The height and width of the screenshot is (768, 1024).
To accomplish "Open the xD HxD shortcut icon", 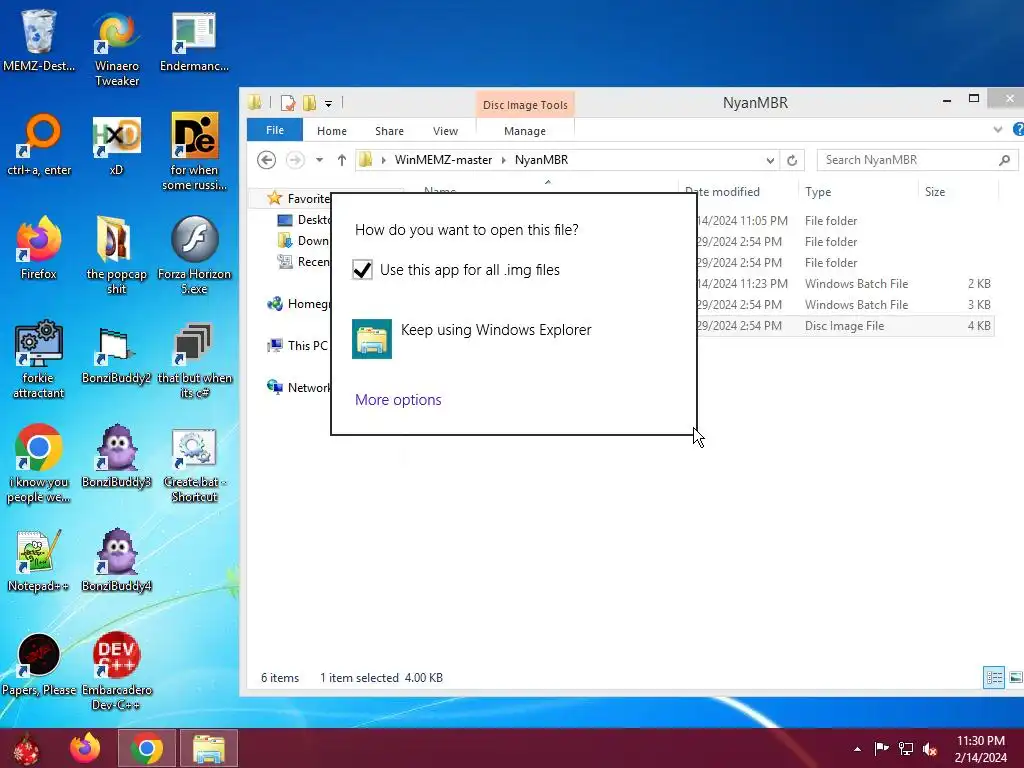I will pyautogui.click(x=116, y=144).
